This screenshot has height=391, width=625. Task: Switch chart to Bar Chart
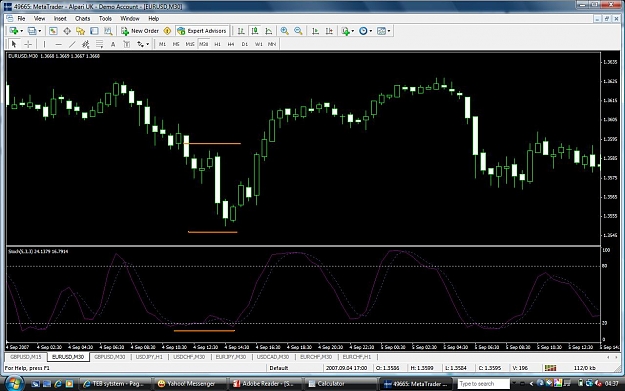pyautogui.click(x=241, y=31)
